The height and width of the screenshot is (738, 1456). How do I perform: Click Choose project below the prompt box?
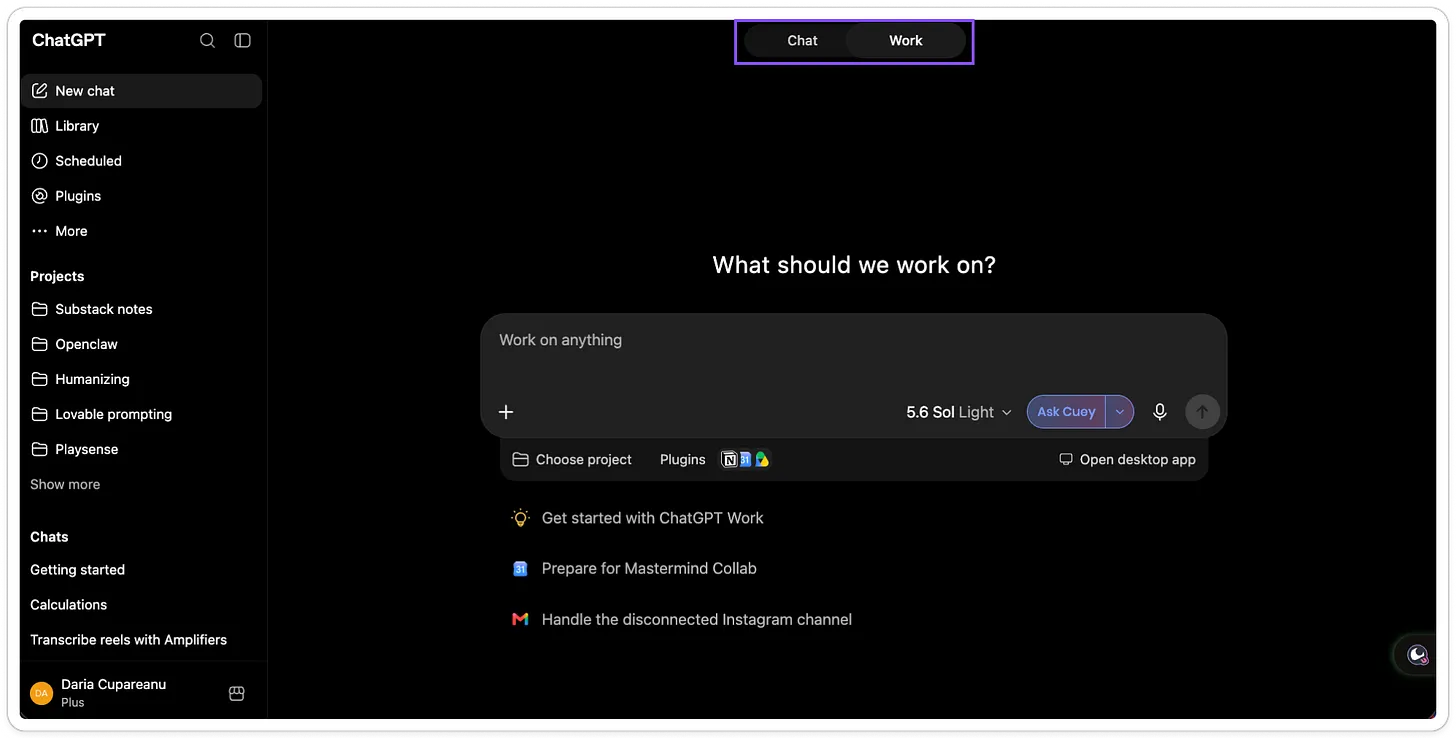pyautogui.click(x=572, y=460)
